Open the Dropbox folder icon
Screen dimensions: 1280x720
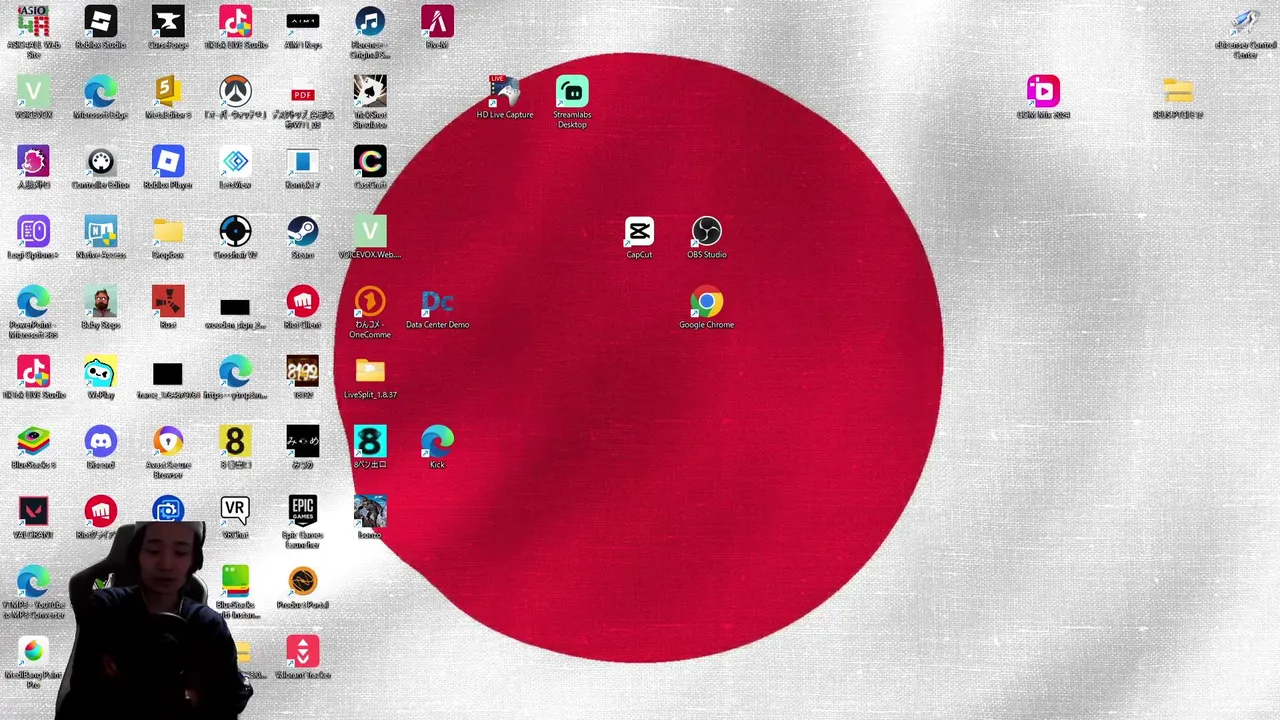tap(168, 232)
